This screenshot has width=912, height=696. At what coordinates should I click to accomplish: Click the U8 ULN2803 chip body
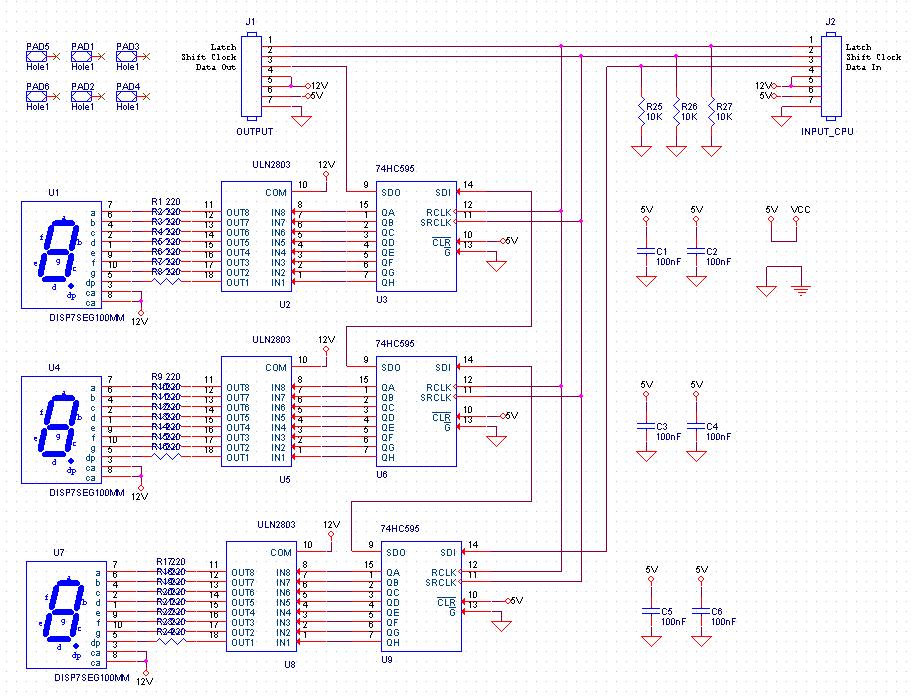262,596
